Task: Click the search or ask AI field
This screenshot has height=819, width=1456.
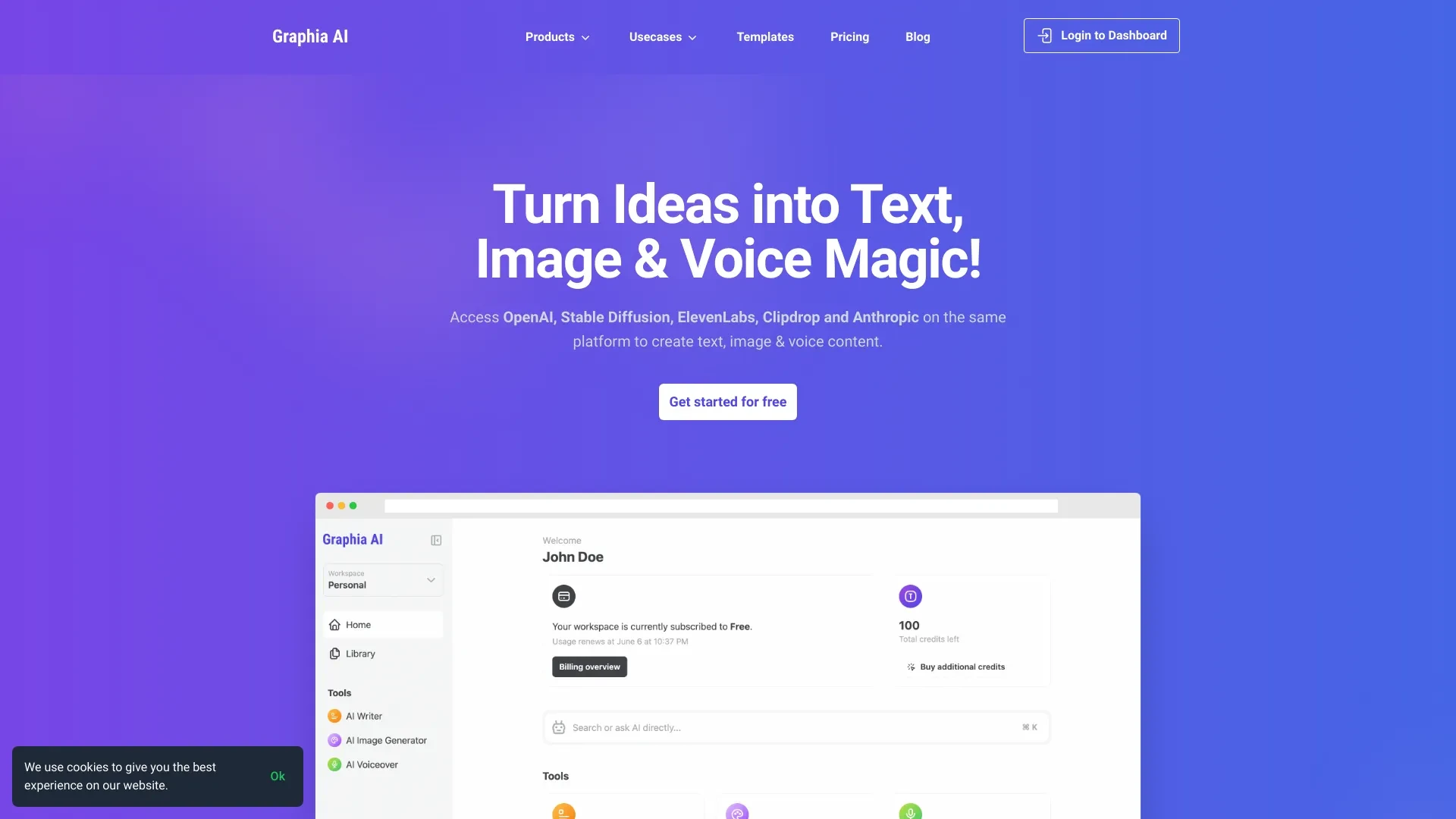Action: coord(796,727)
